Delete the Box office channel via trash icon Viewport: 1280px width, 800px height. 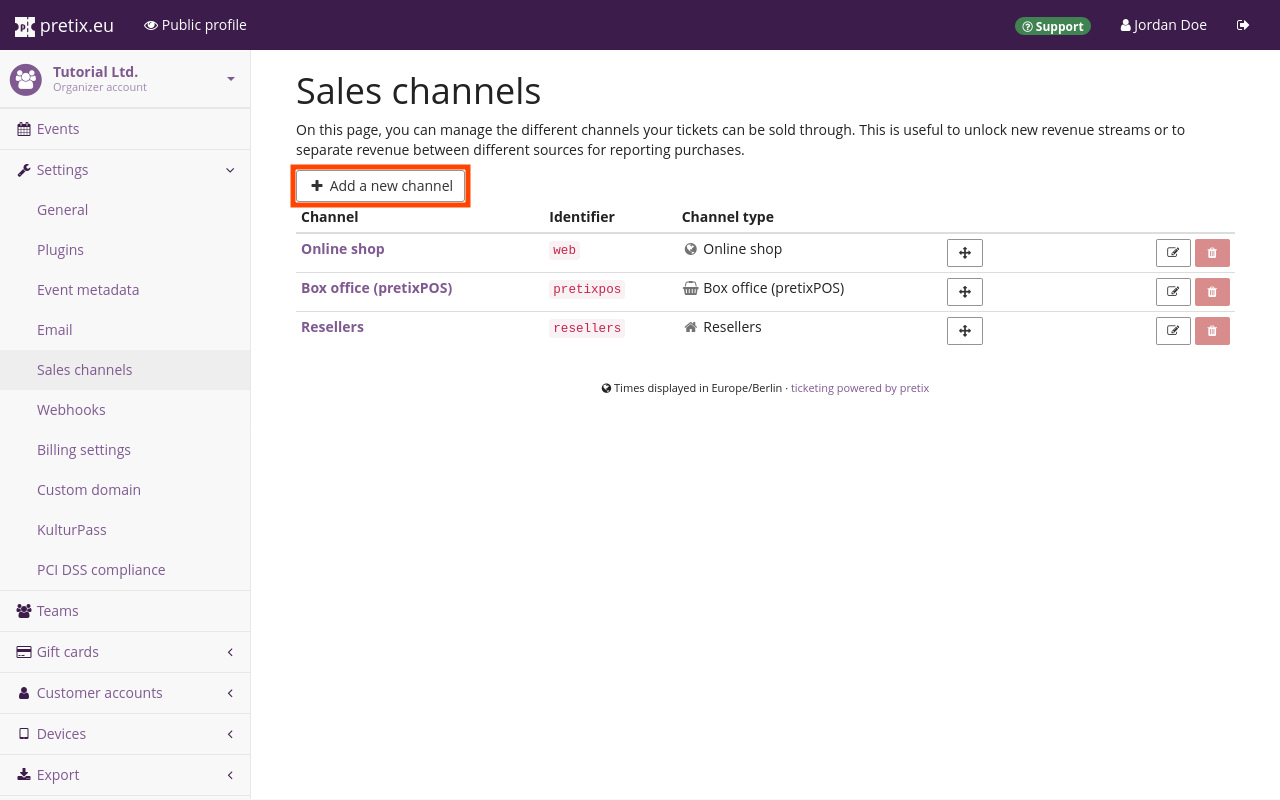(x=1212, y=291)
